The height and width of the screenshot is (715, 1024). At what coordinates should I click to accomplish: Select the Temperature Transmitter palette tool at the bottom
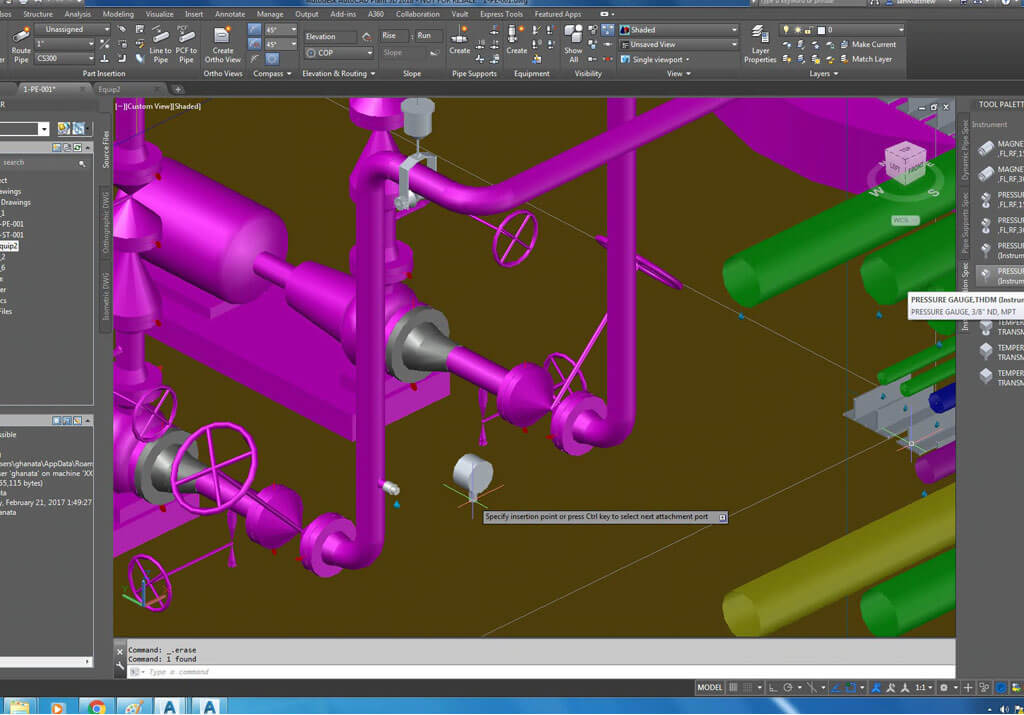(x=999, y=377)
